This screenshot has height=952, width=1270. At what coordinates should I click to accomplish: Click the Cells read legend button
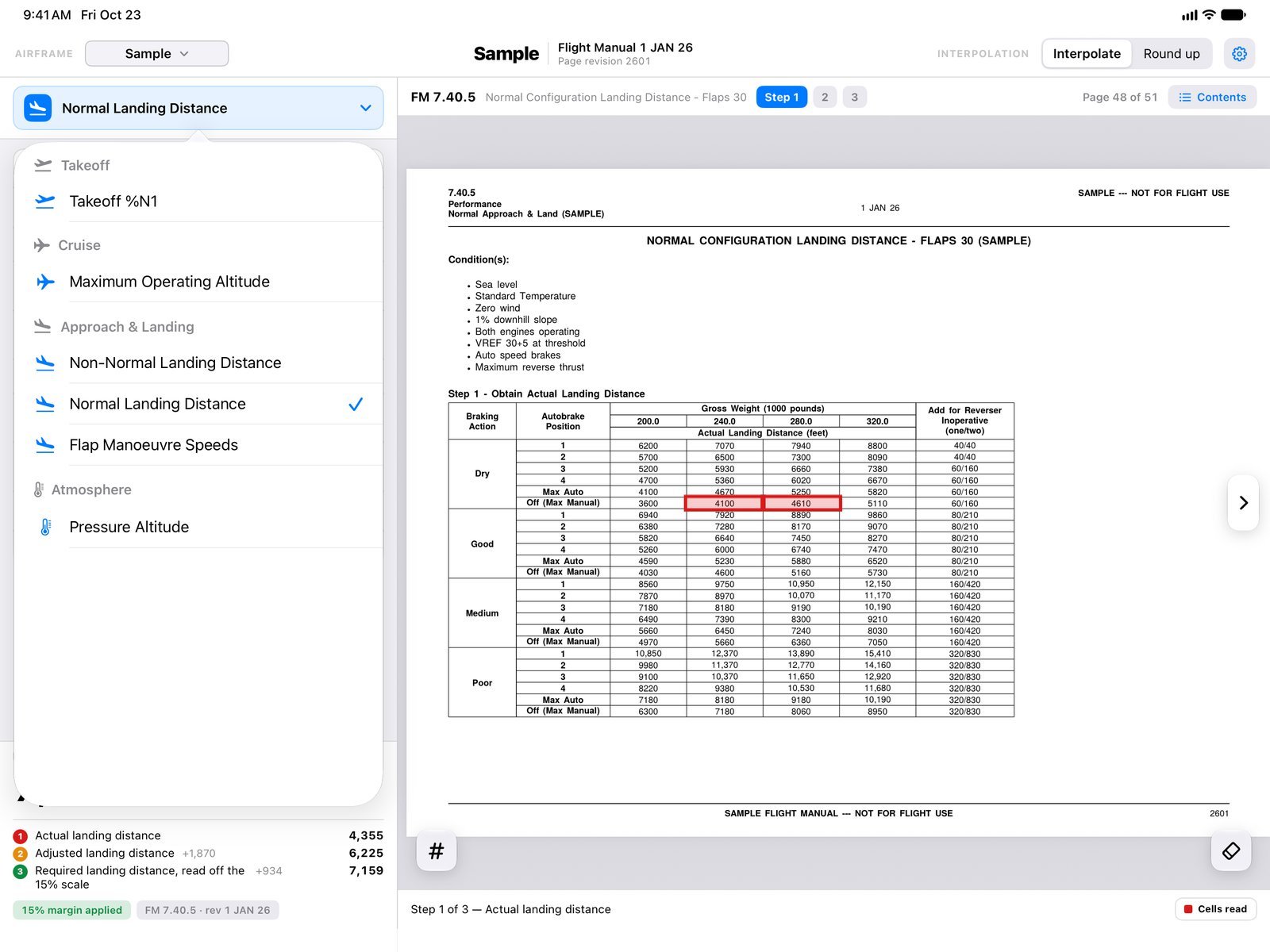click(1215, 909)
